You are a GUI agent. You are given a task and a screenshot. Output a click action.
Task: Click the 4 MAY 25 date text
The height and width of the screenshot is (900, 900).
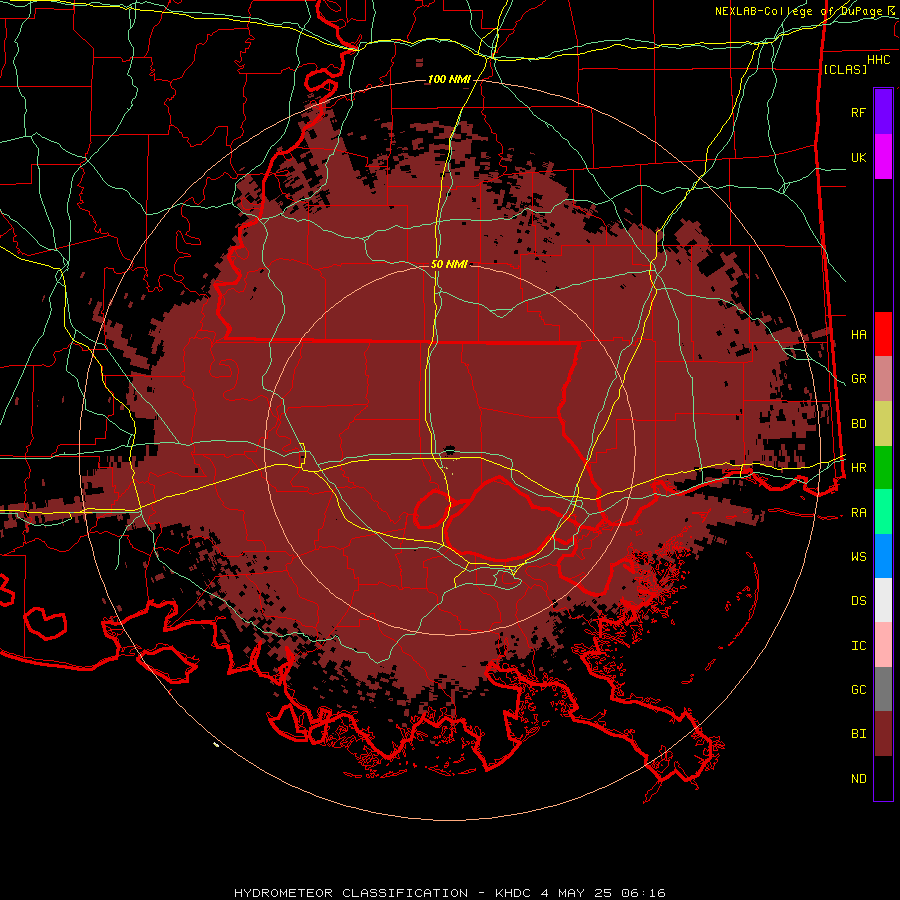[x=578, y=893]
